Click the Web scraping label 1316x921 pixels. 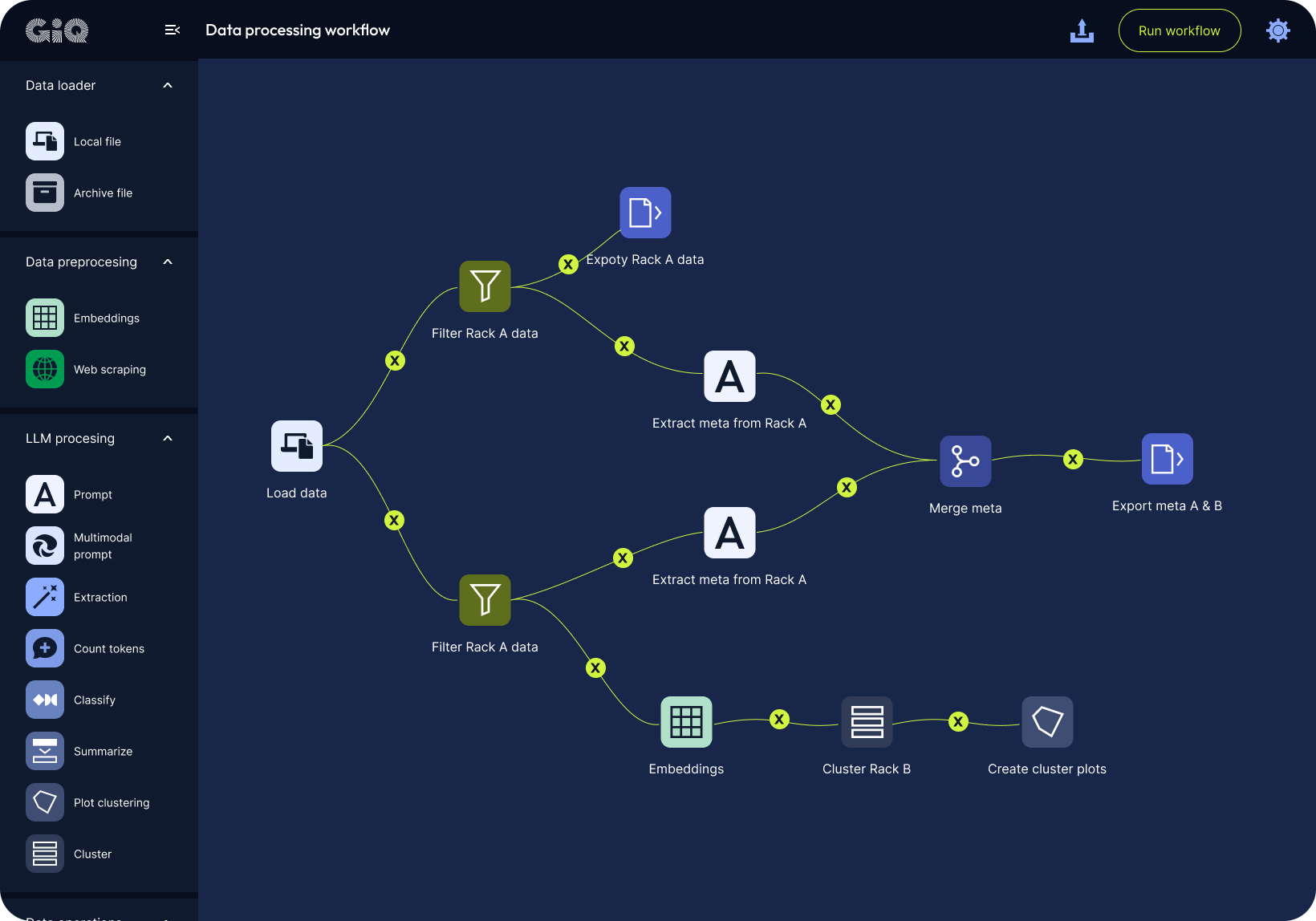click(x=110, y=369)
